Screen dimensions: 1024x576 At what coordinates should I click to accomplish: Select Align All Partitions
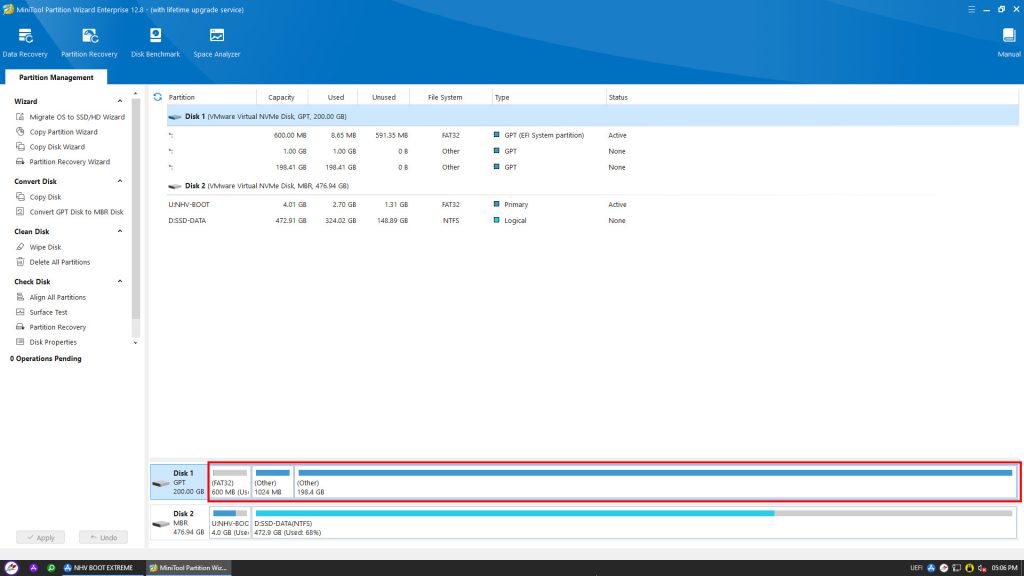[x=50, y=298]
